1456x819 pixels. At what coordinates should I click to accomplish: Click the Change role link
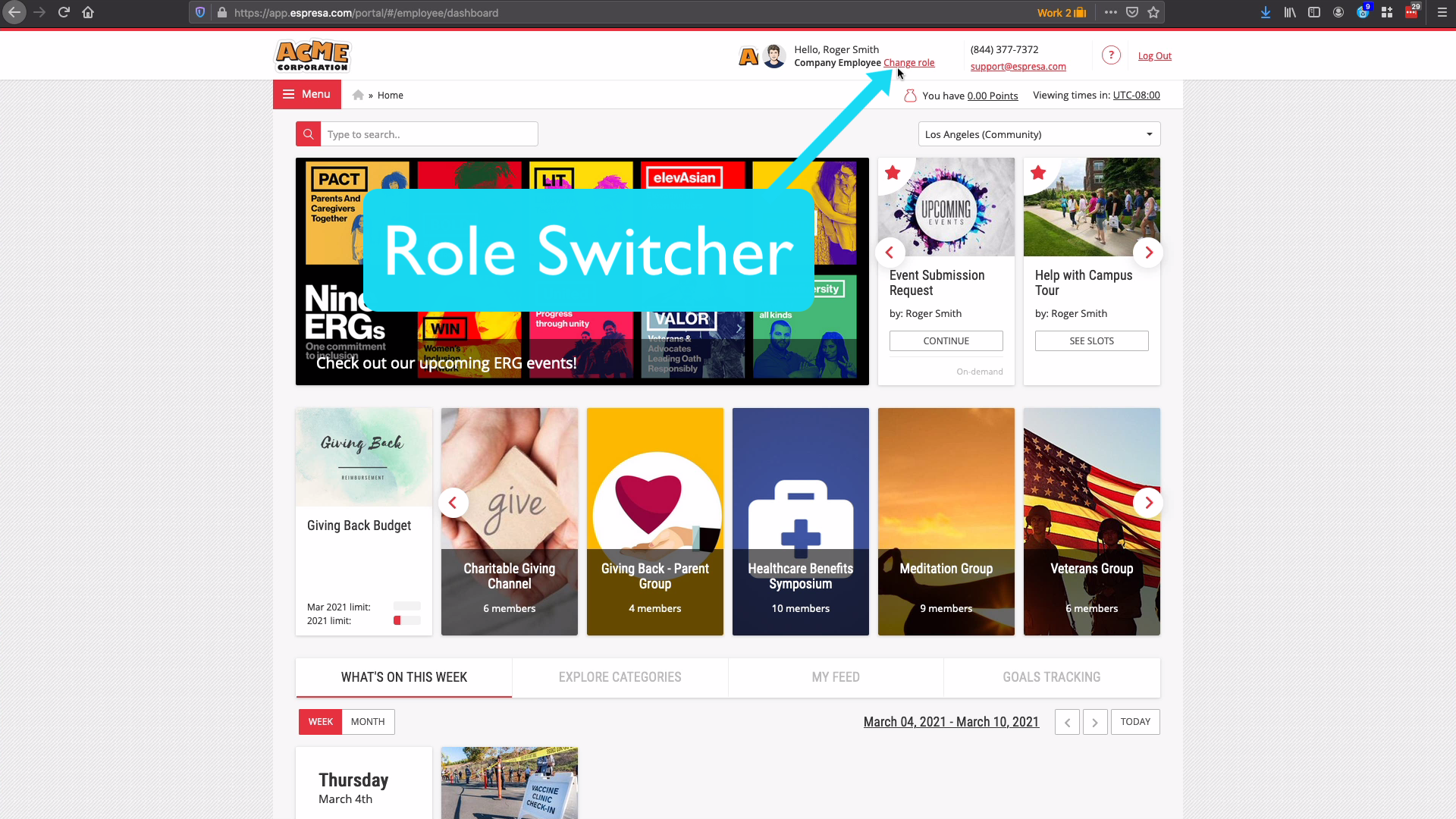click(909, 63)
